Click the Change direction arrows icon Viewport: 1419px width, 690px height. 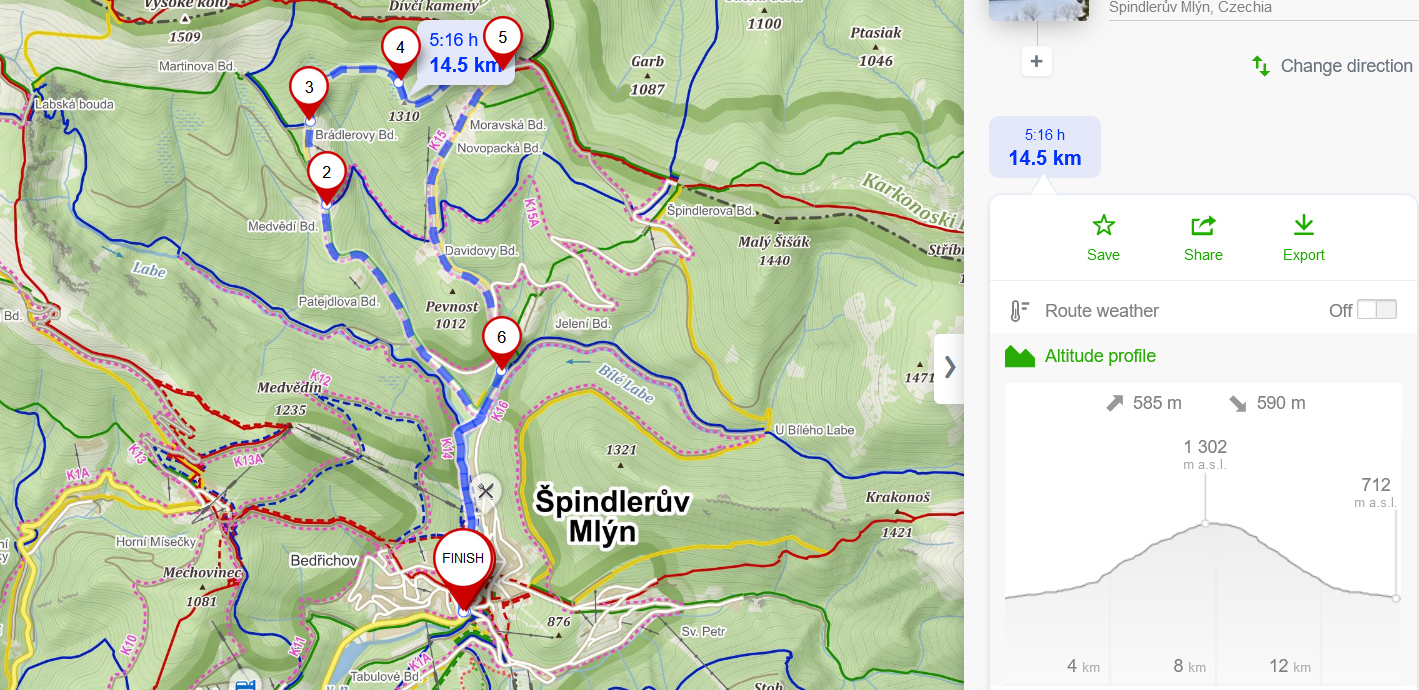(x=1261, y=66)
